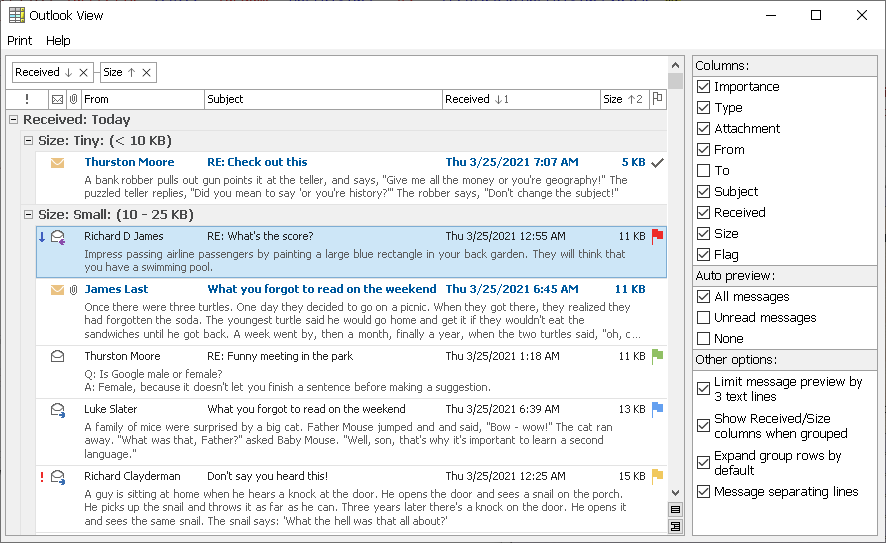Select Unread messages auto preview option

703,318
